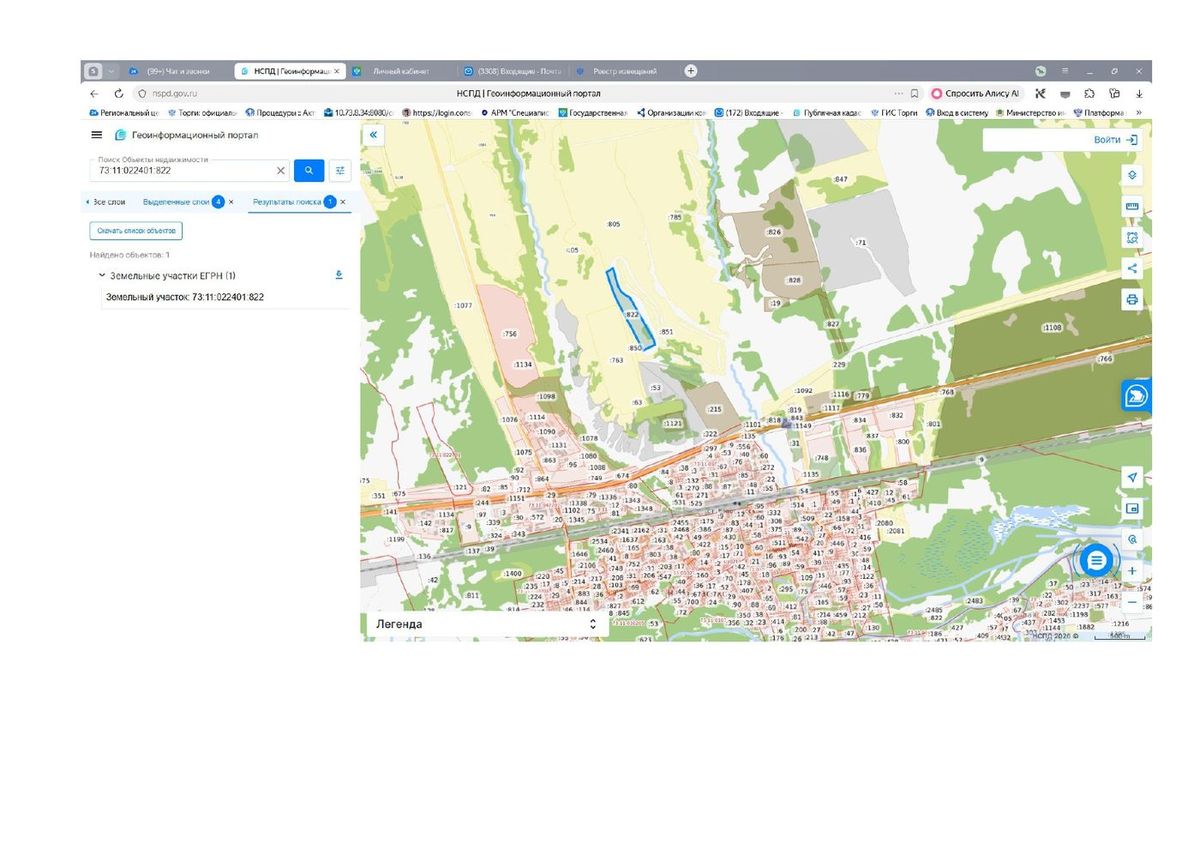Open the Министерство bookmark
Viewport: 1200px width, 849px height.
pos(1031,113)
